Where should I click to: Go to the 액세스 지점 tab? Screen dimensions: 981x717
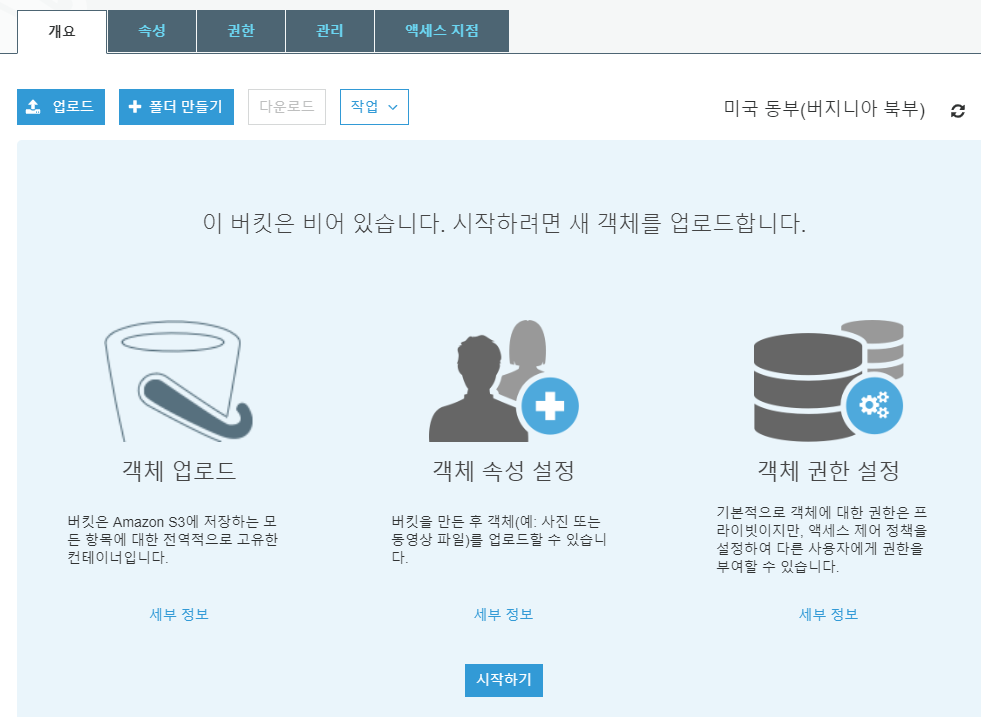pos(442,31)
